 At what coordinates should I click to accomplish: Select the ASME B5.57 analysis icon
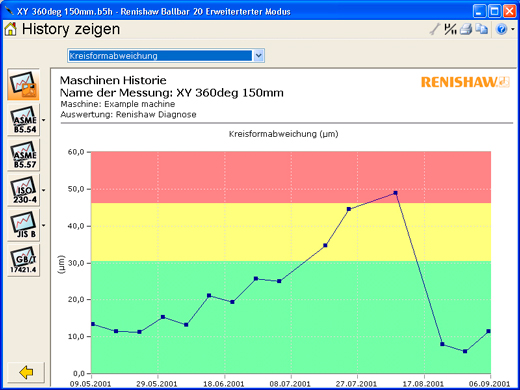24,155
